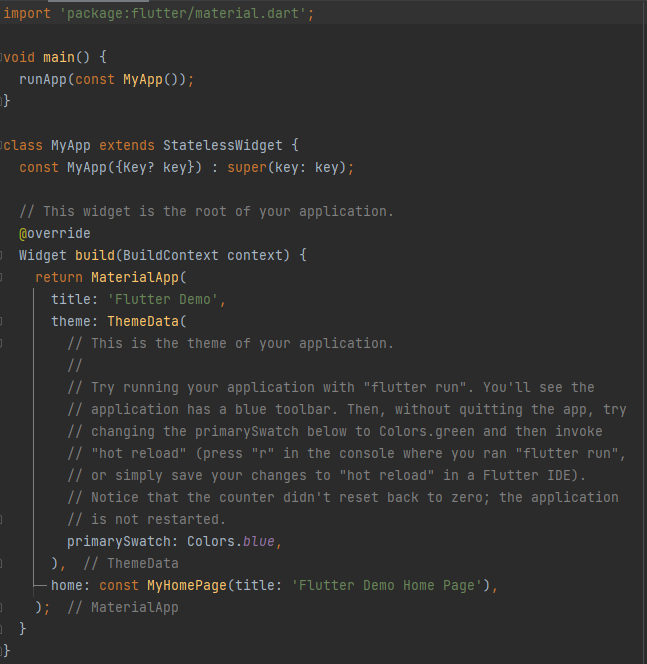Click the MyHomePage constructor call
Viewport: 647px width, 664px height.
coord(187,586)
